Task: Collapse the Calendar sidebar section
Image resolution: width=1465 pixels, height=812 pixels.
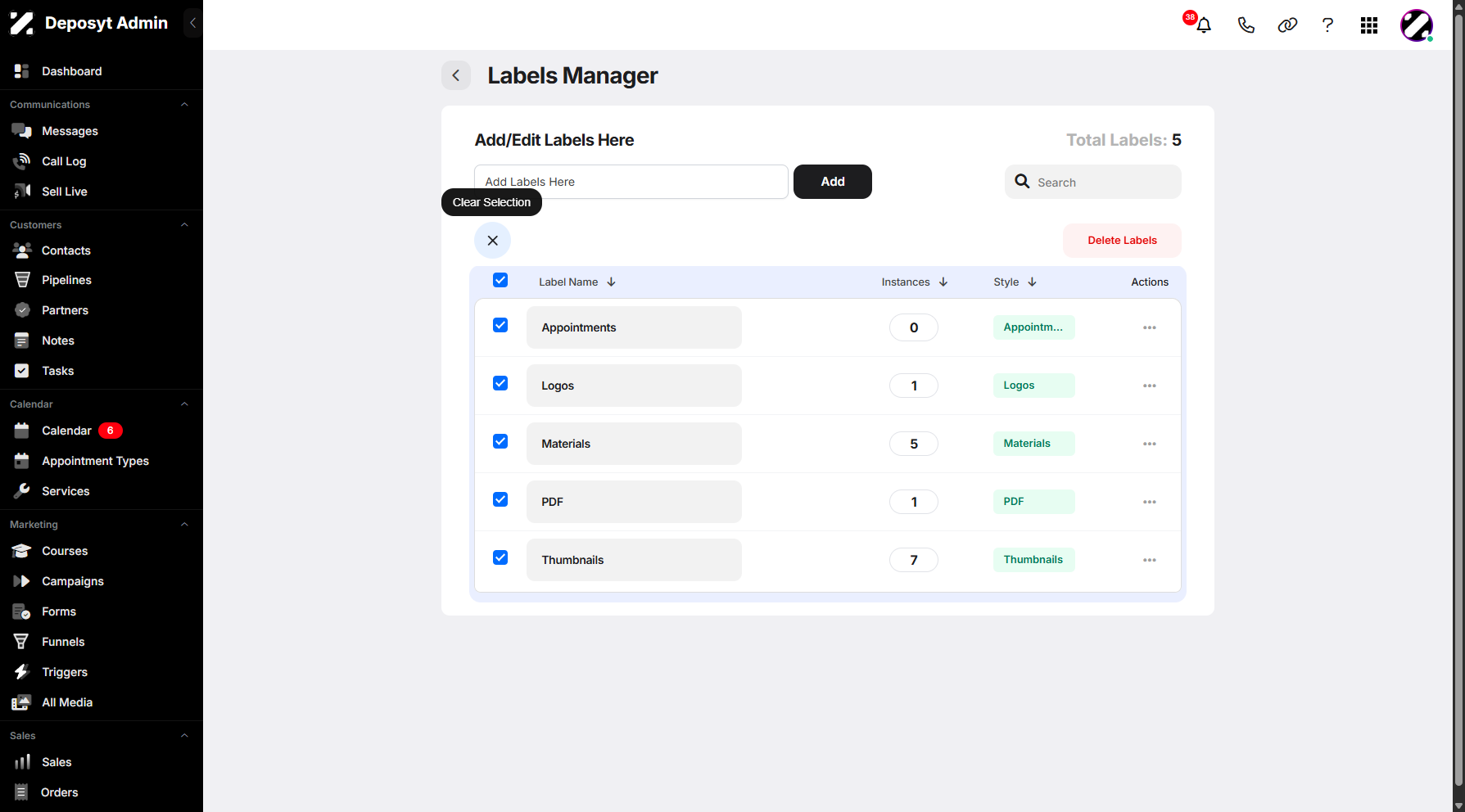Action: click(184, 404)
